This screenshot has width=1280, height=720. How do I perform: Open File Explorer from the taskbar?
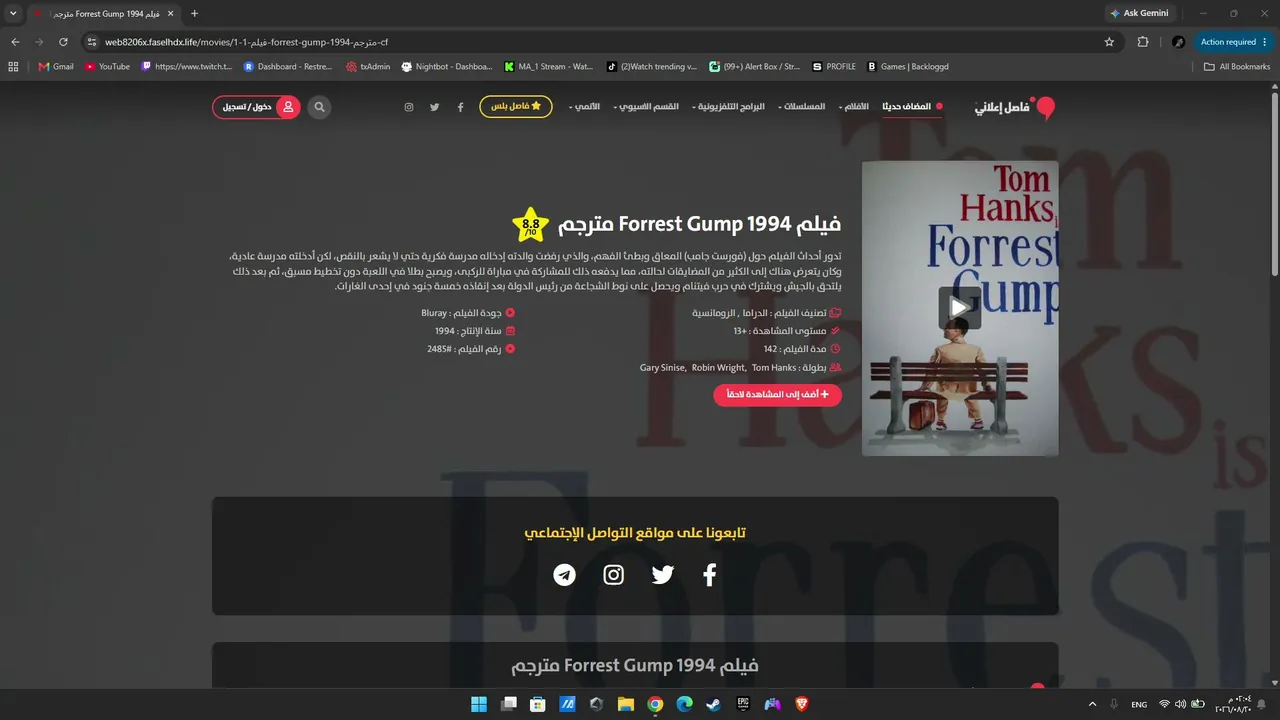626,704
